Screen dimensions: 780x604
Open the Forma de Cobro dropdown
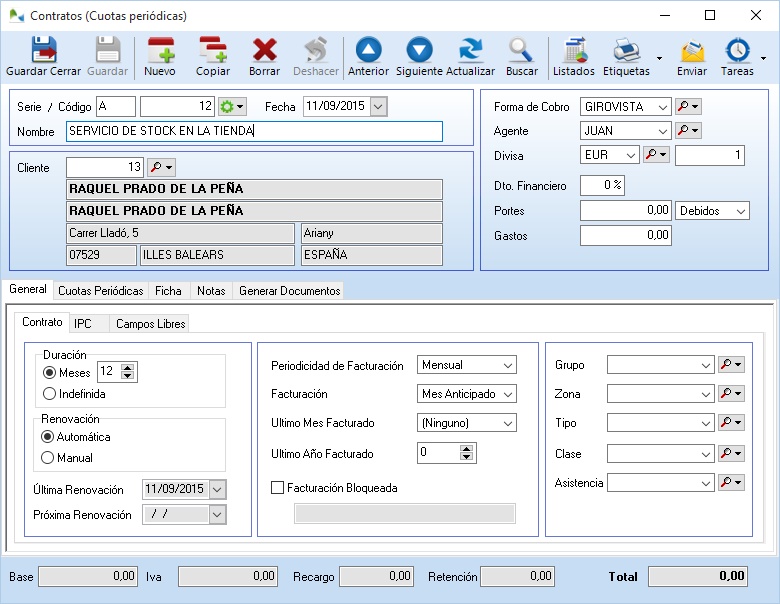(x=662, y=107)
